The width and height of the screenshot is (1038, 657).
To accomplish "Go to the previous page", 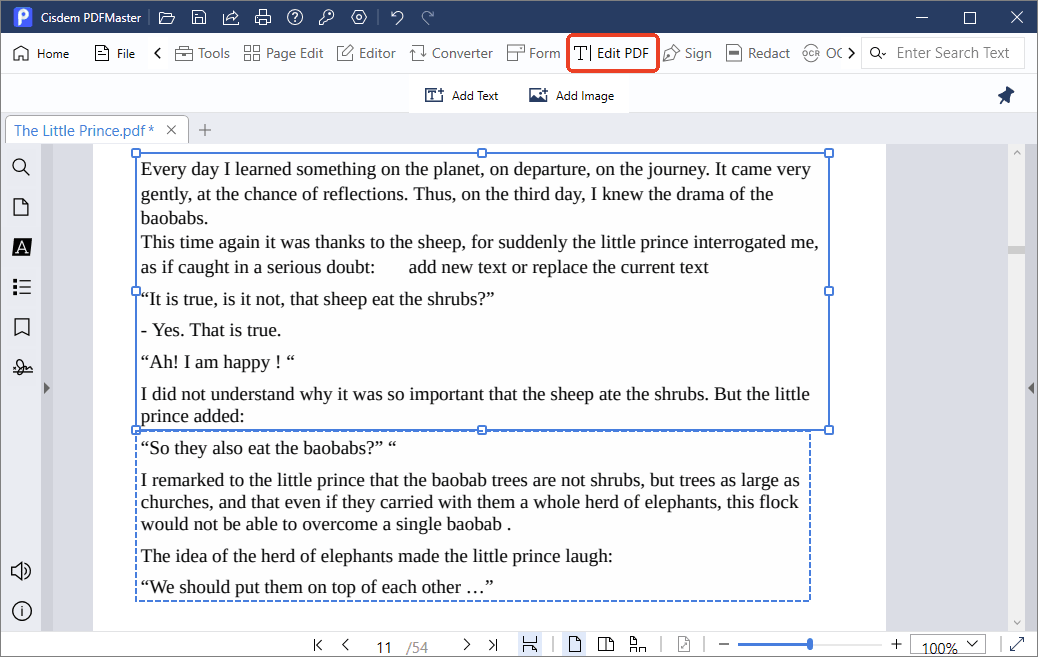I will pos(346,644).
